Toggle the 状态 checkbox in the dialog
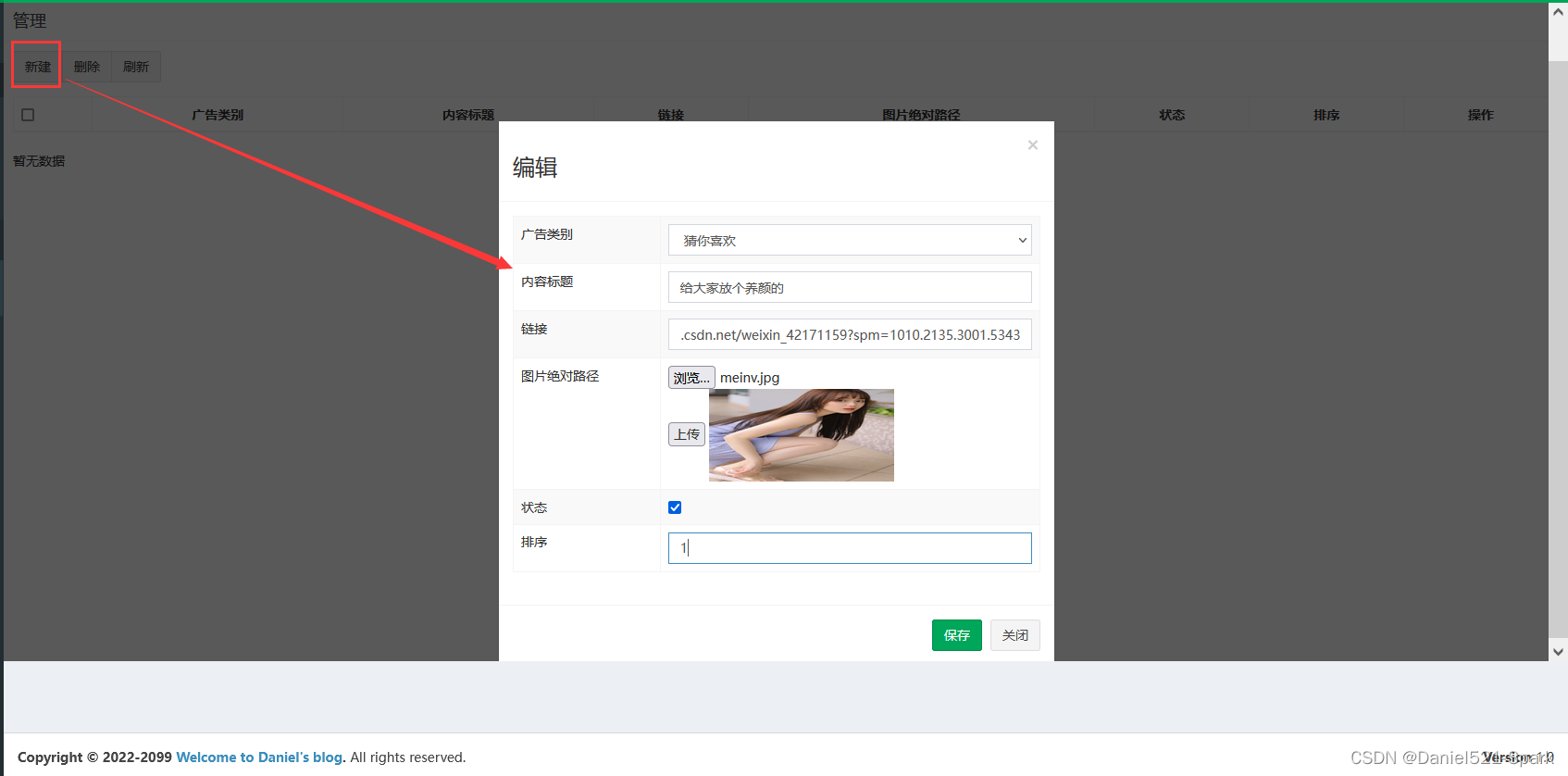The width and height of the screenshot is (1568, 776). pos(675,507)
